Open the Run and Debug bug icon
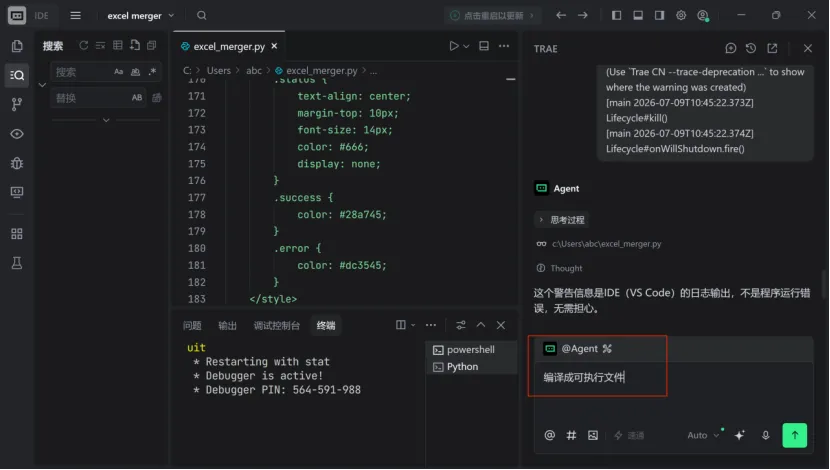The width and height of the screenshot is (830, 470). click(x=17, y=163)
